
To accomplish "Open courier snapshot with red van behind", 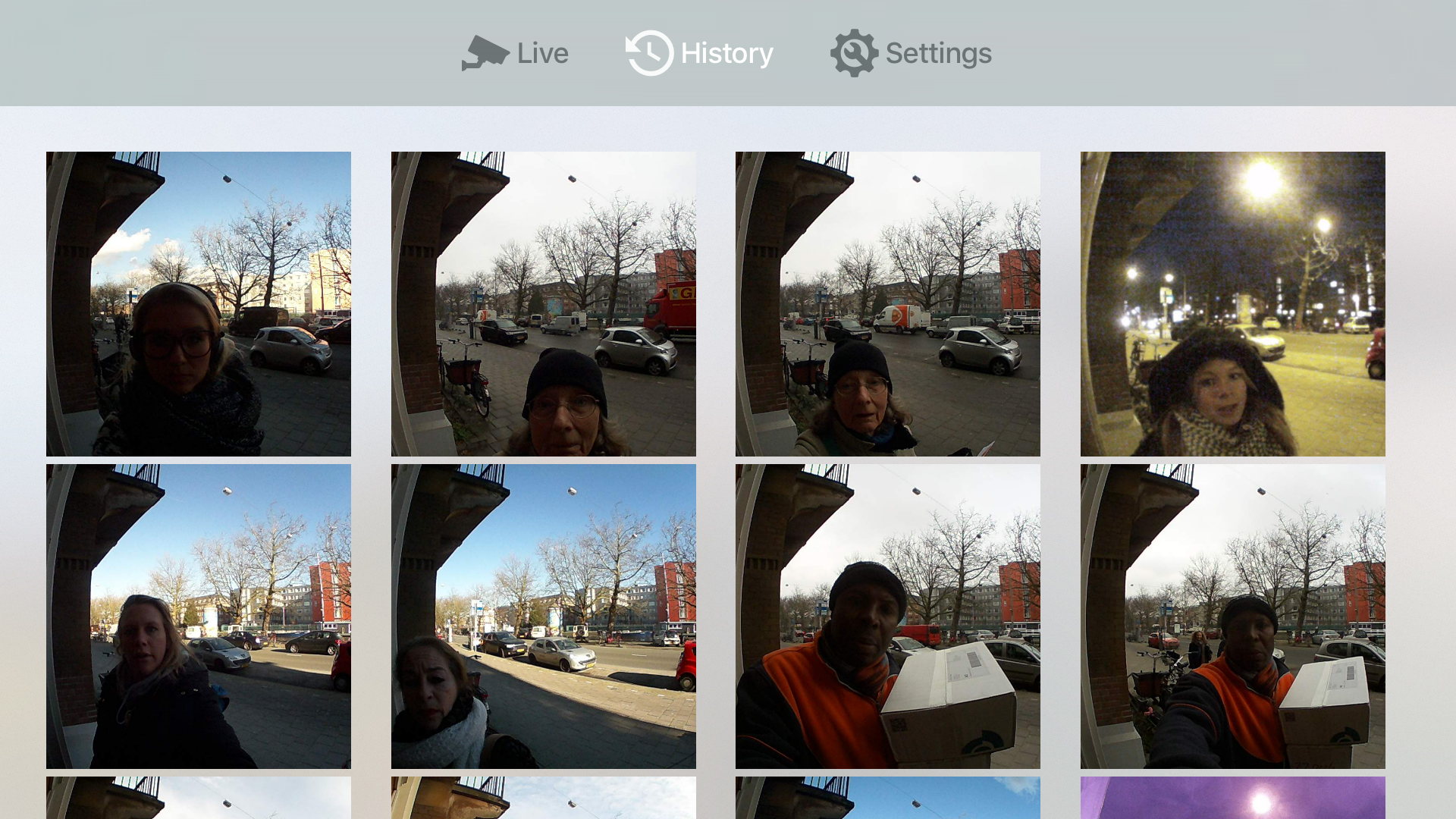I will coord(888,617).
